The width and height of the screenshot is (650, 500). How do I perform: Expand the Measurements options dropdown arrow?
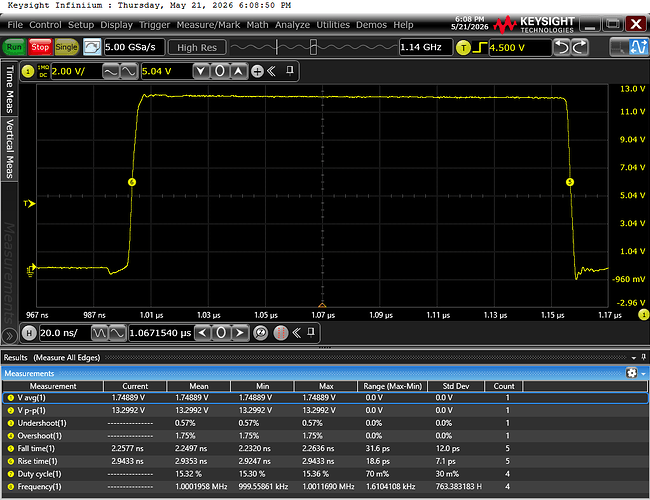tap(643, 374)
